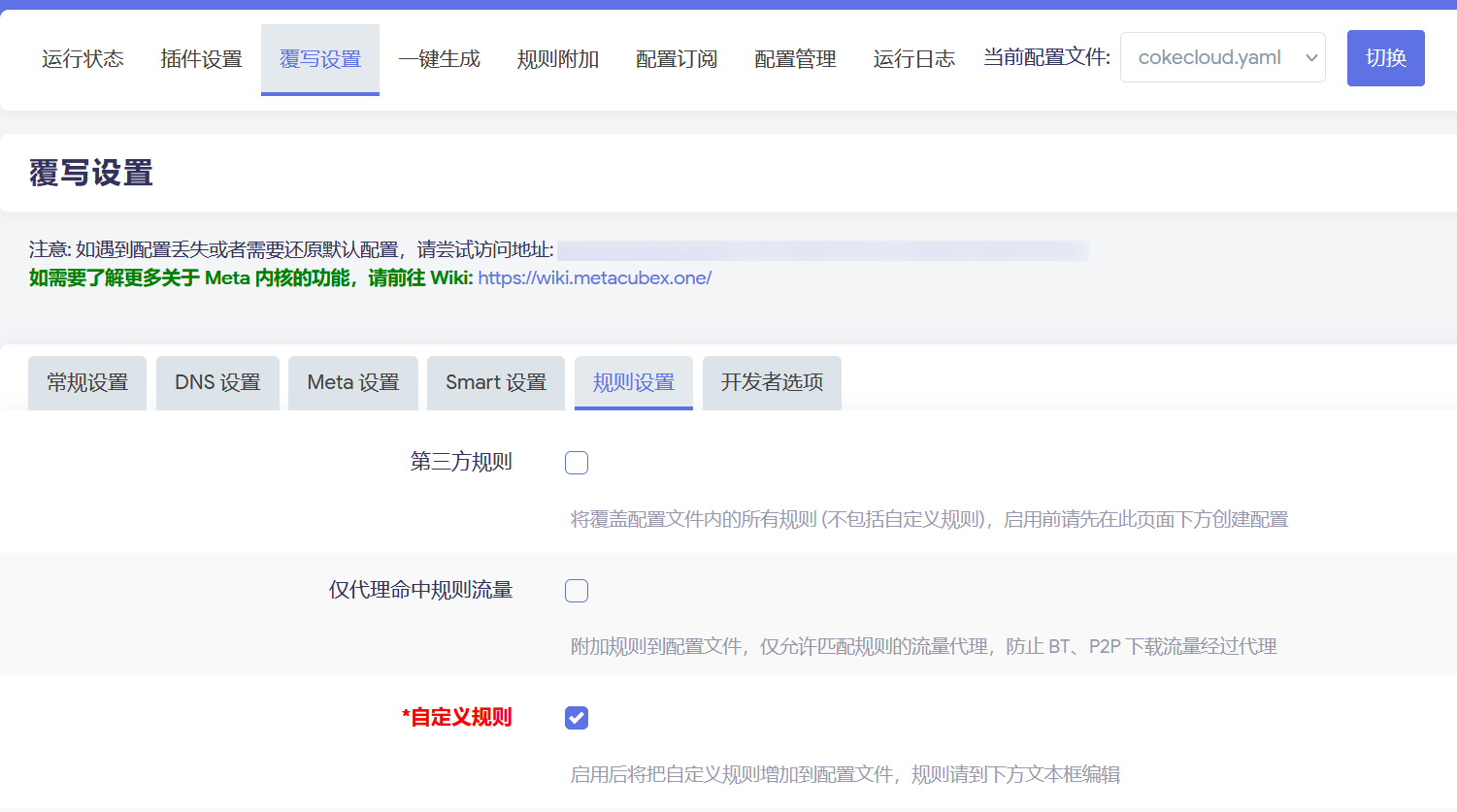Open the 一键生成 tab

(439, 59)
